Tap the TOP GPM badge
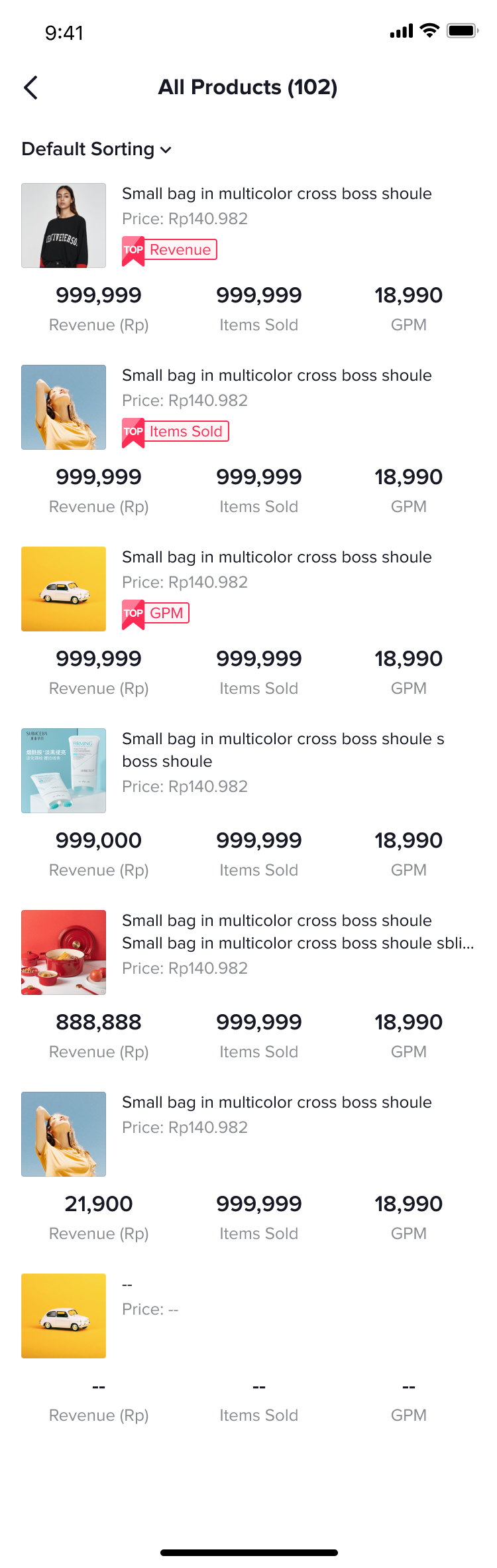Screen dimensions: 497x1568 (156, 614)
